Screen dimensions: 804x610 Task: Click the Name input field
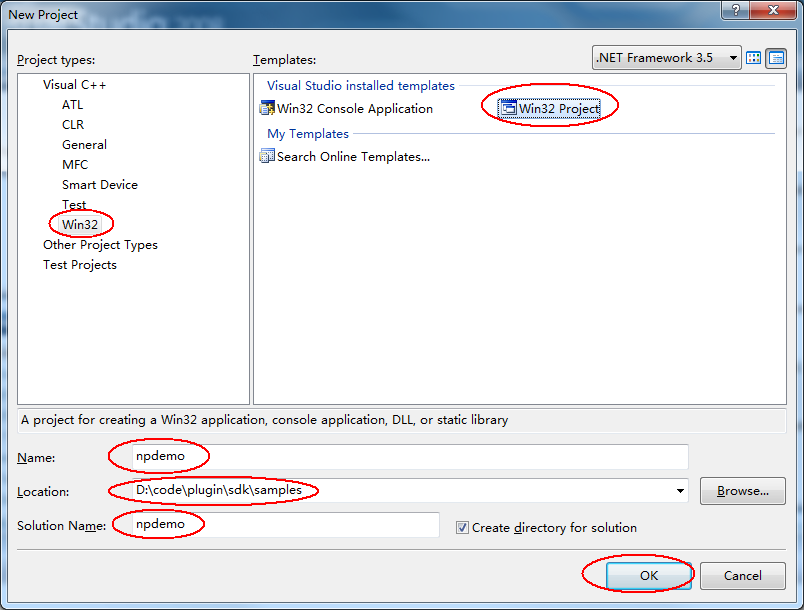pos(410,456)
